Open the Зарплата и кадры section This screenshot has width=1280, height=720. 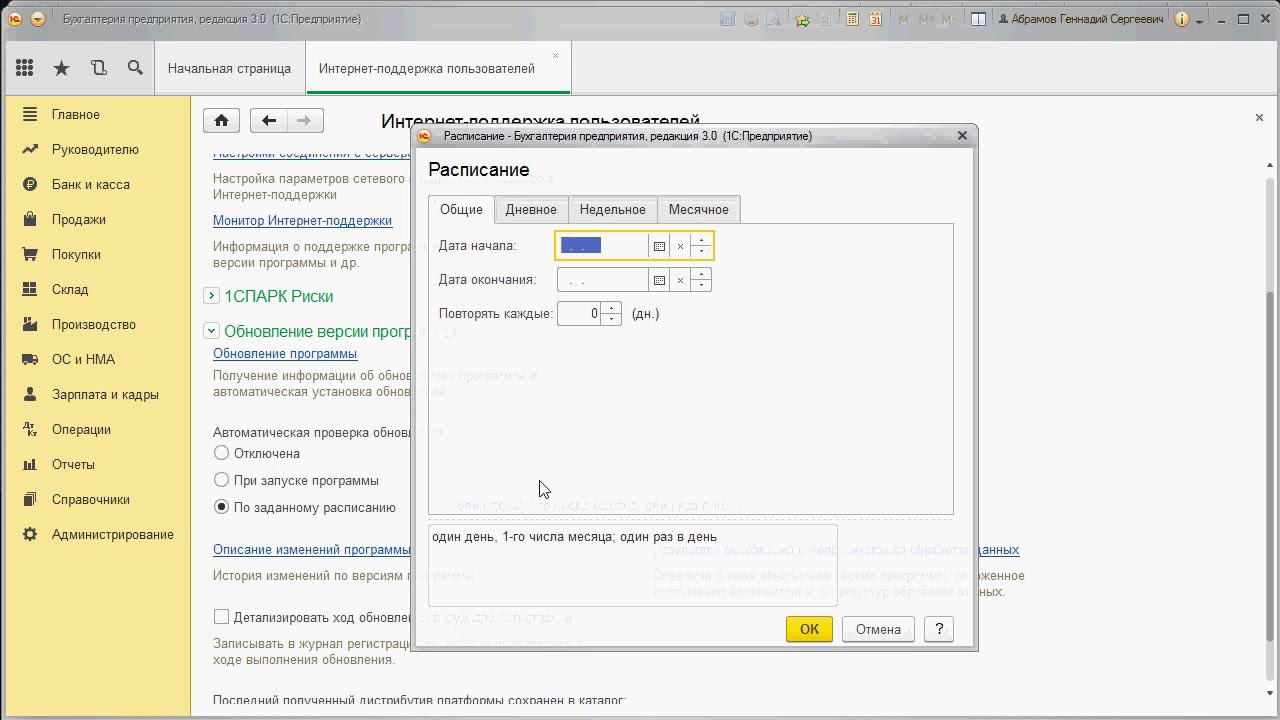tap(98, 394)
